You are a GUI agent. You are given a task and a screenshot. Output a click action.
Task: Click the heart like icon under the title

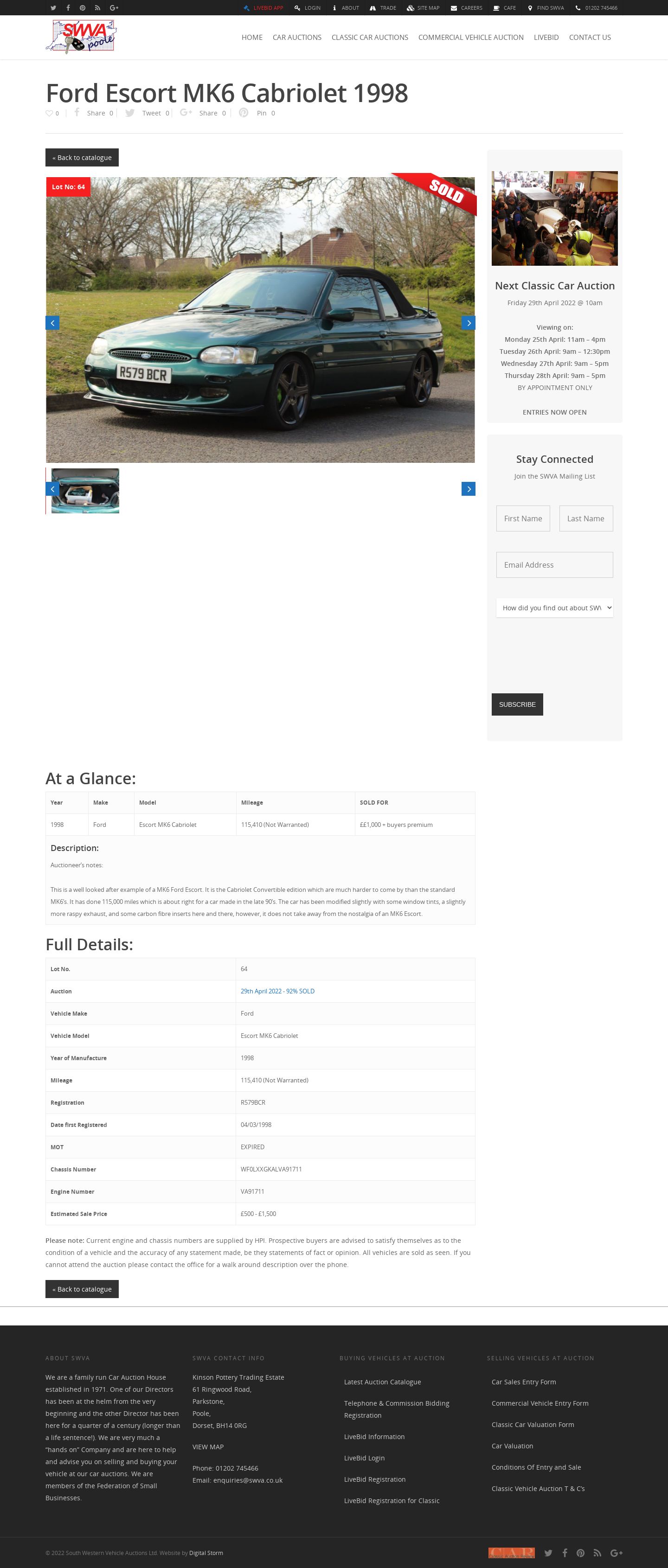click(49, 113)
